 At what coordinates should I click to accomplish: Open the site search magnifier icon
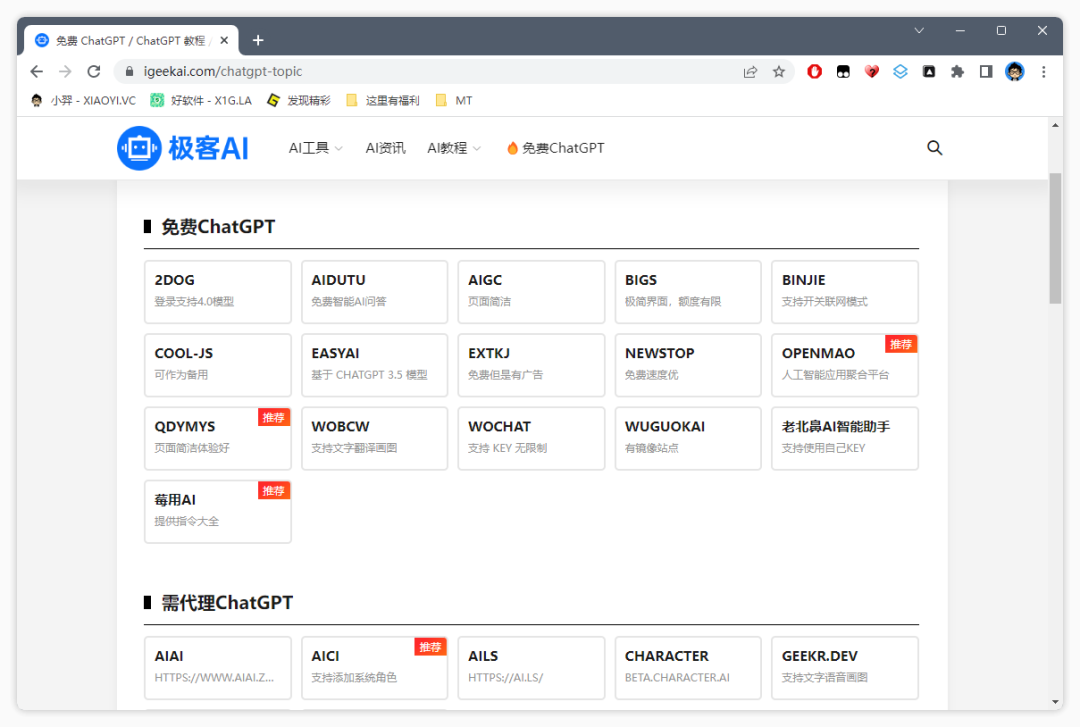click(x=934, y=147)
